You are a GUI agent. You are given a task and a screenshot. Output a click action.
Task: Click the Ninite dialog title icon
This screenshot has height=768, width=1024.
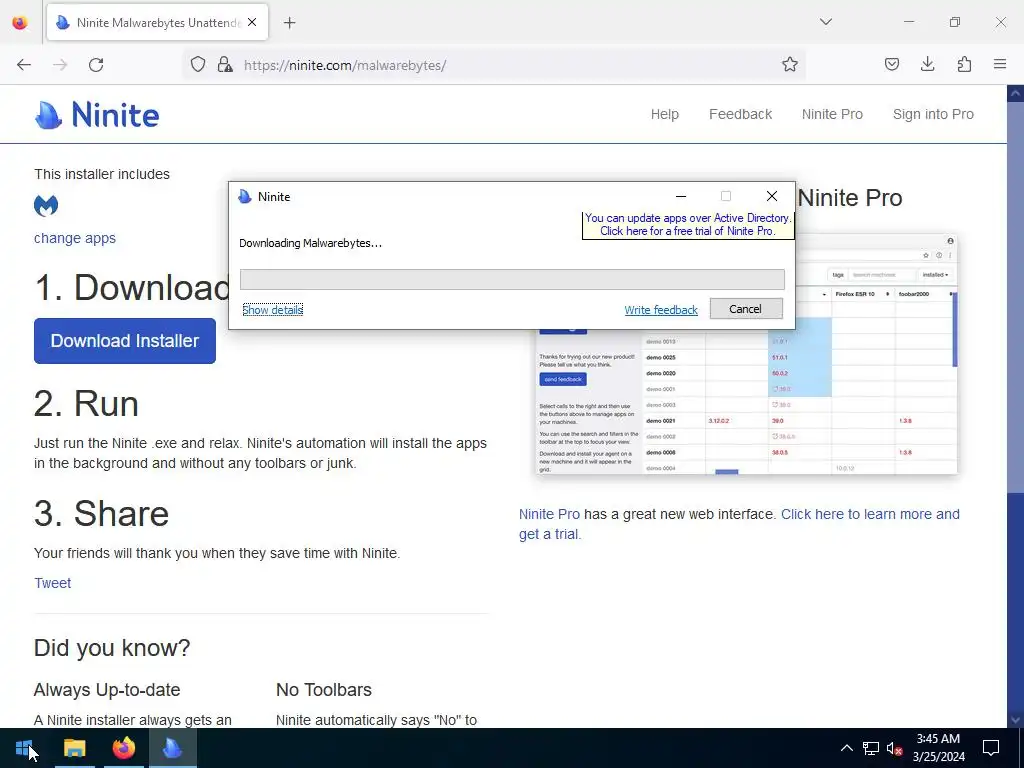(x=245, y=197)
